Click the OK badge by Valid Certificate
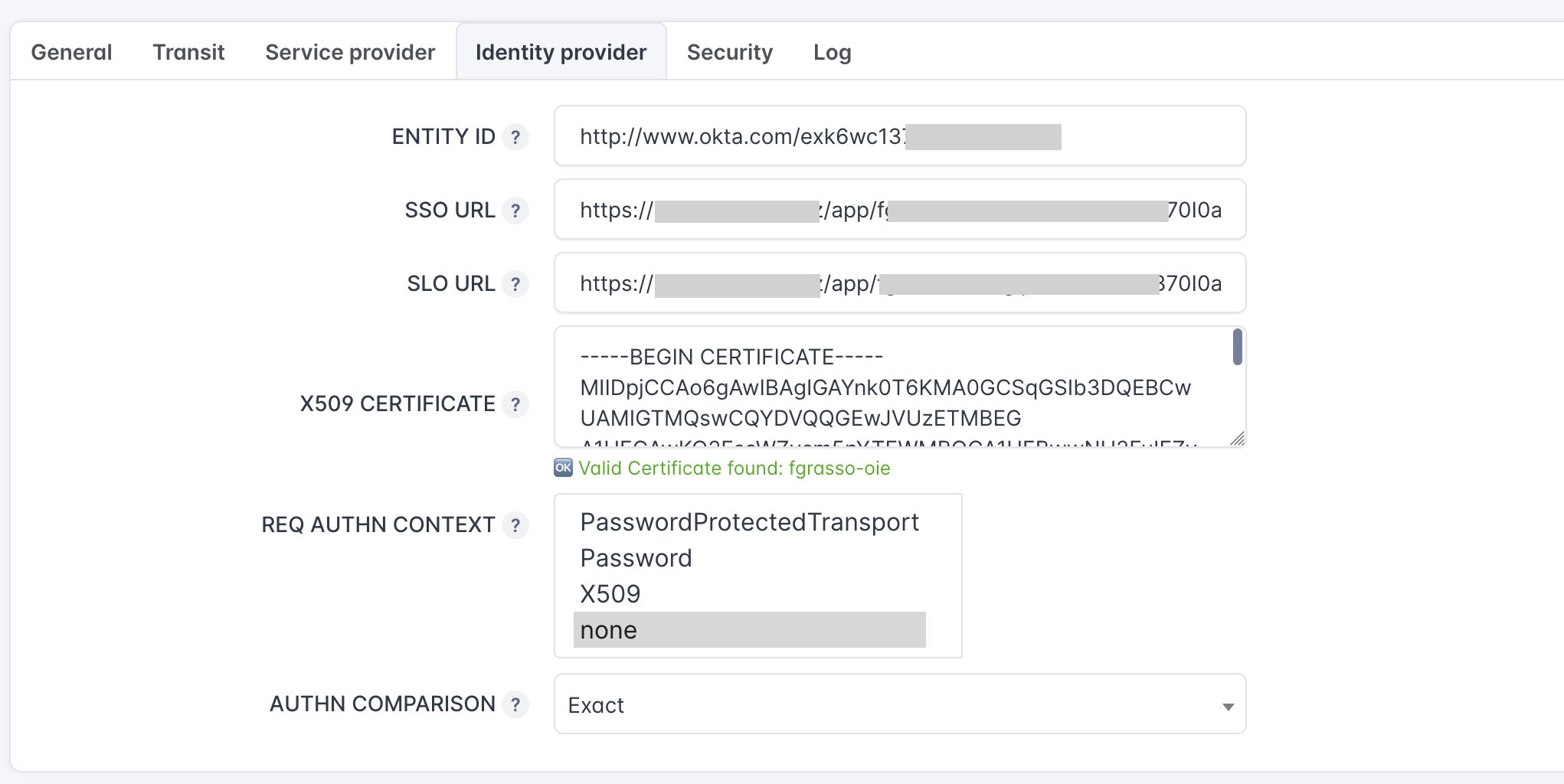1564x784 pixels. [x=563, y=468]
